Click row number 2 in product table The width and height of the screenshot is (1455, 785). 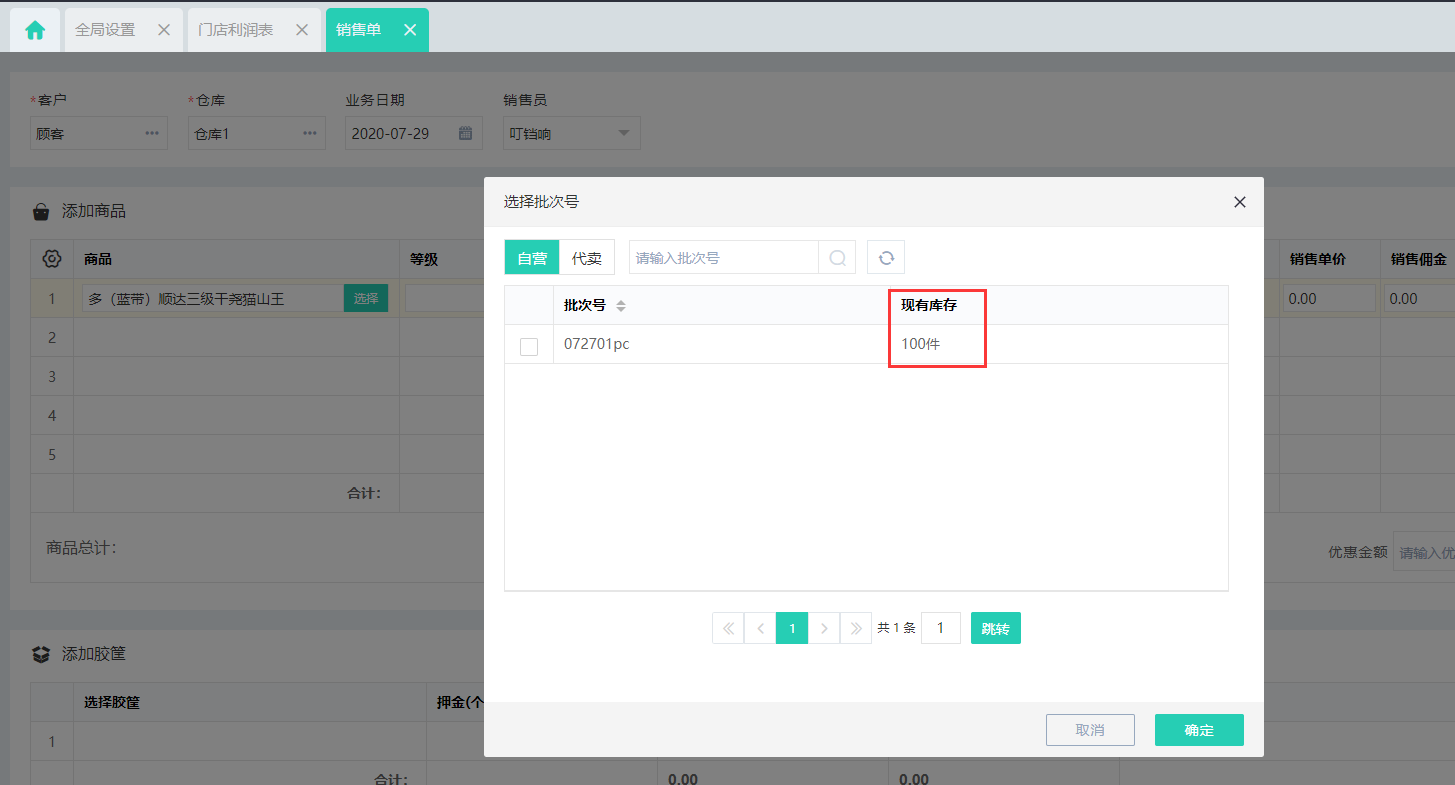click(52, 338)
